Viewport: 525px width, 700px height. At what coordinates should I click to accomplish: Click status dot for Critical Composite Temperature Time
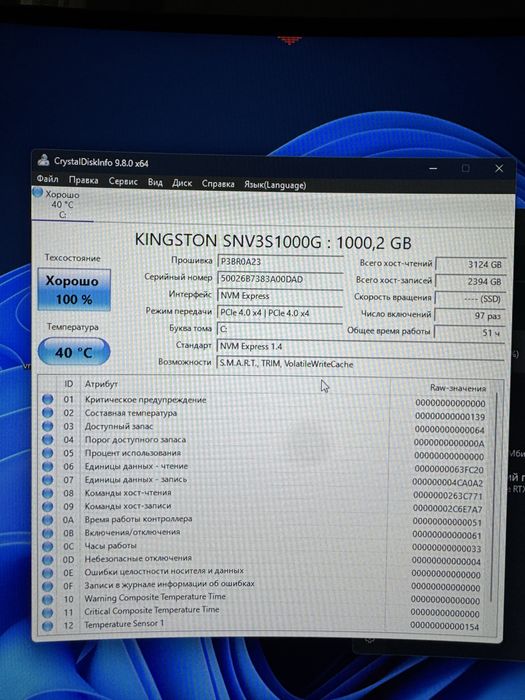(x=48, y=612)
